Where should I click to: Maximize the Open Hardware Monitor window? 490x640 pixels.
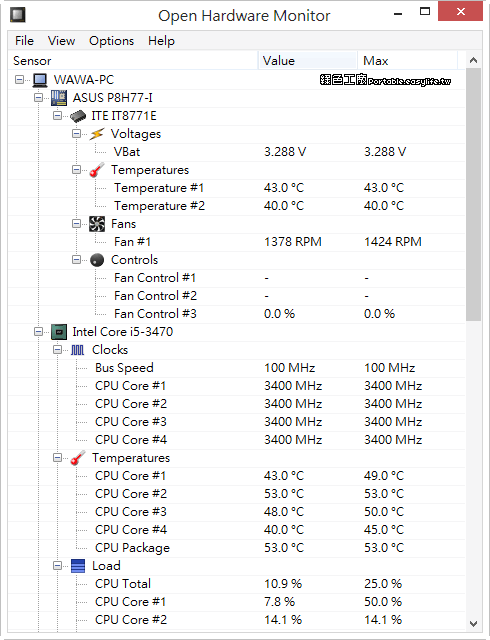tap(425, 11)
